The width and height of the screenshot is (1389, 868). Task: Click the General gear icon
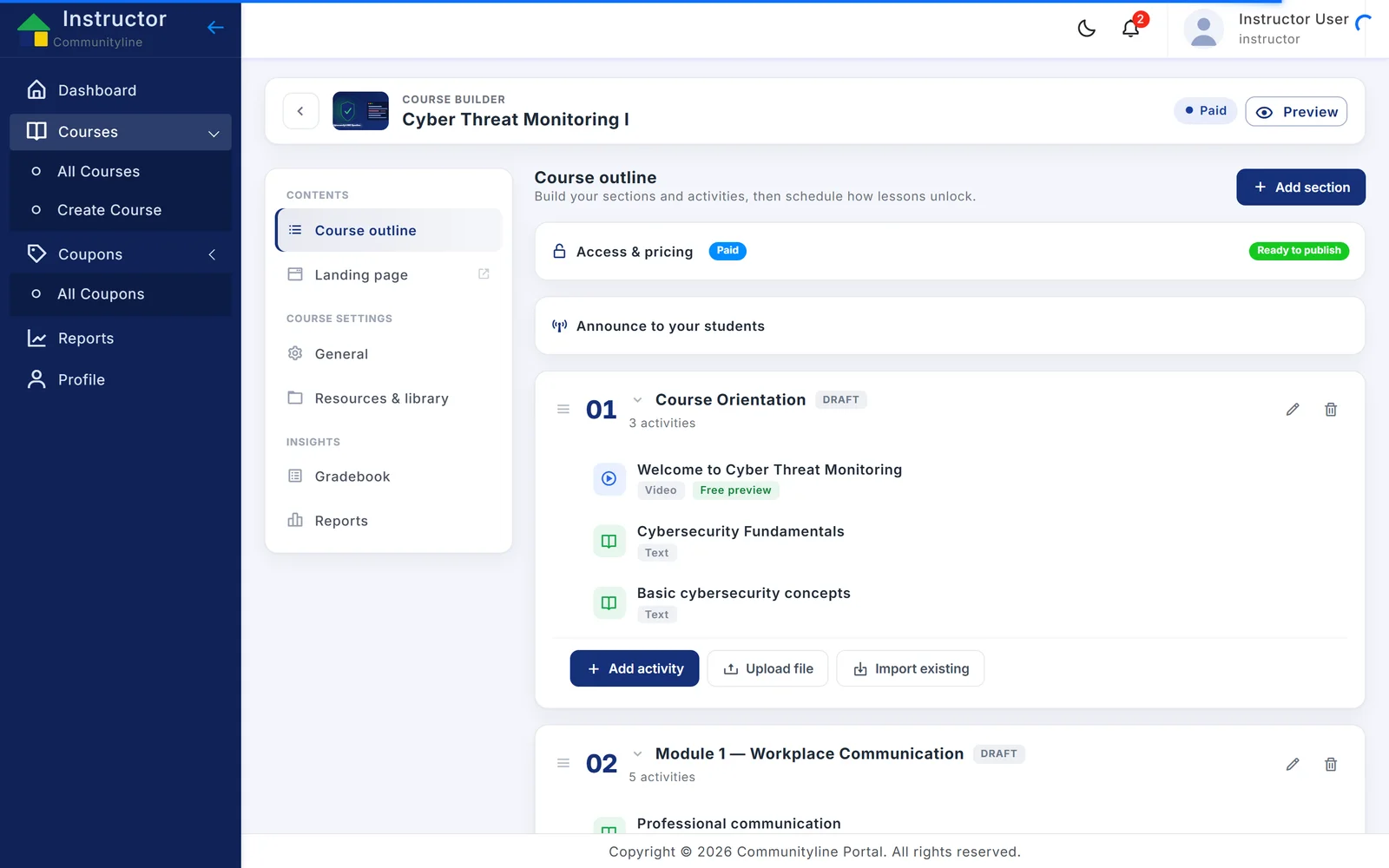[295, 353]
